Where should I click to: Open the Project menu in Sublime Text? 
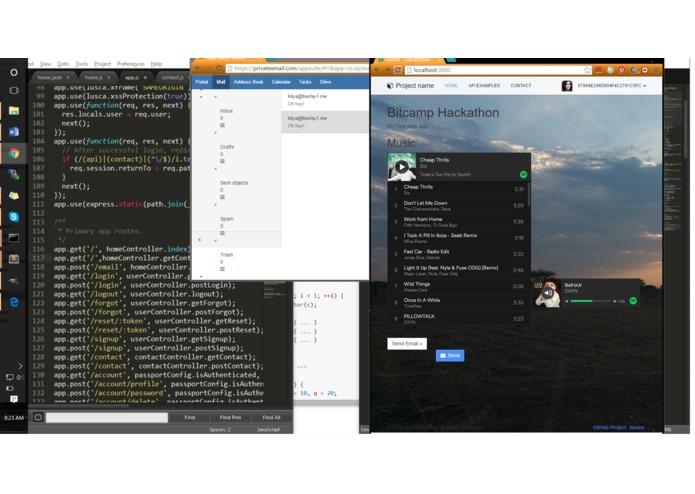(102, 64)
